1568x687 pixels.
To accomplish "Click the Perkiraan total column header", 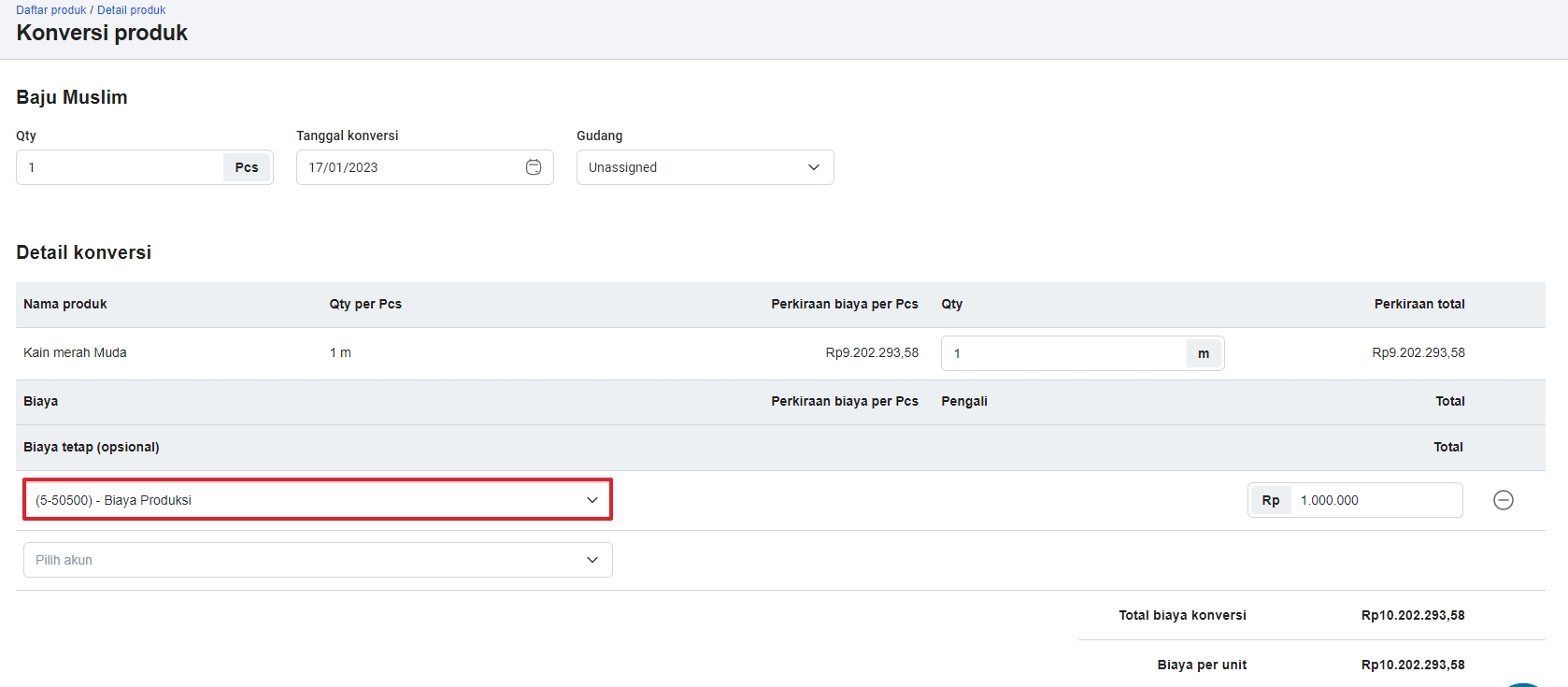I will 1419,304.
